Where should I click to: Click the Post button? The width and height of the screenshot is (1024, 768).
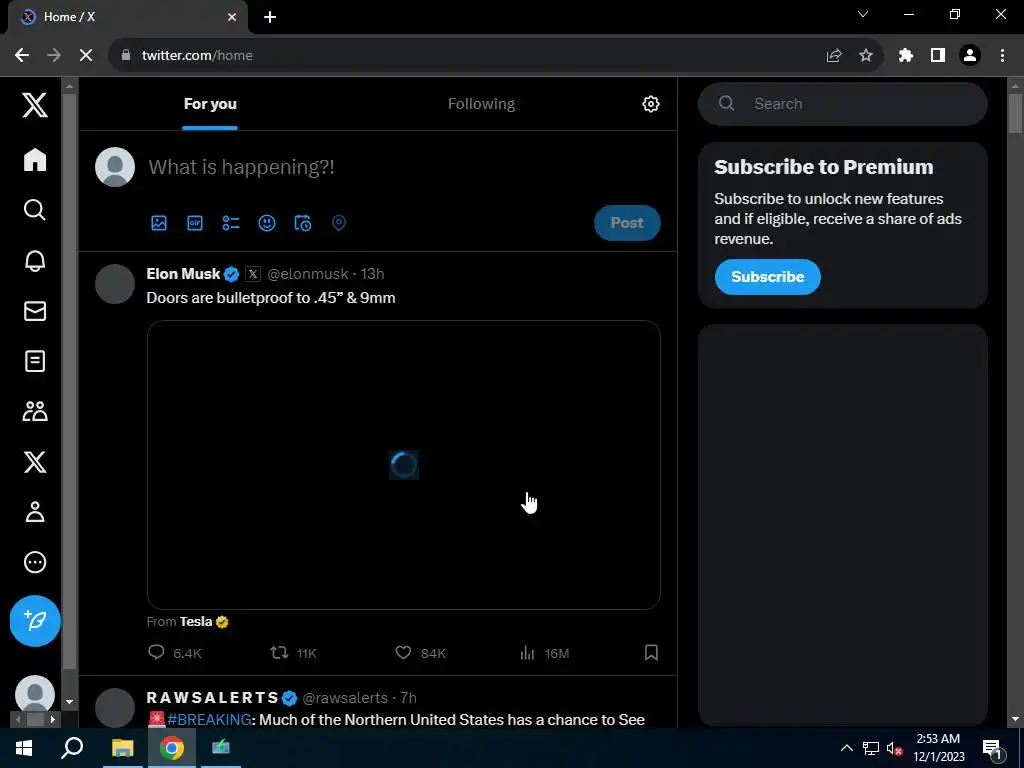[627, 223]
